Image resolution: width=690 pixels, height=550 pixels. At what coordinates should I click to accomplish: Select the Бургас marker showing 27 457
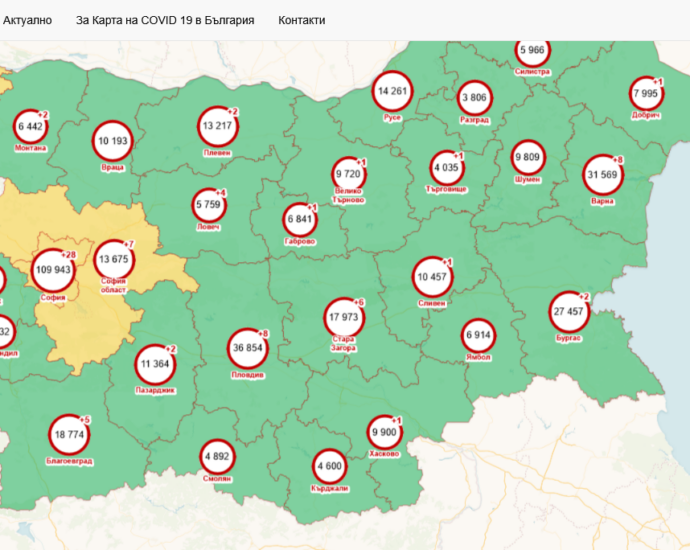(x=569, y=312)
